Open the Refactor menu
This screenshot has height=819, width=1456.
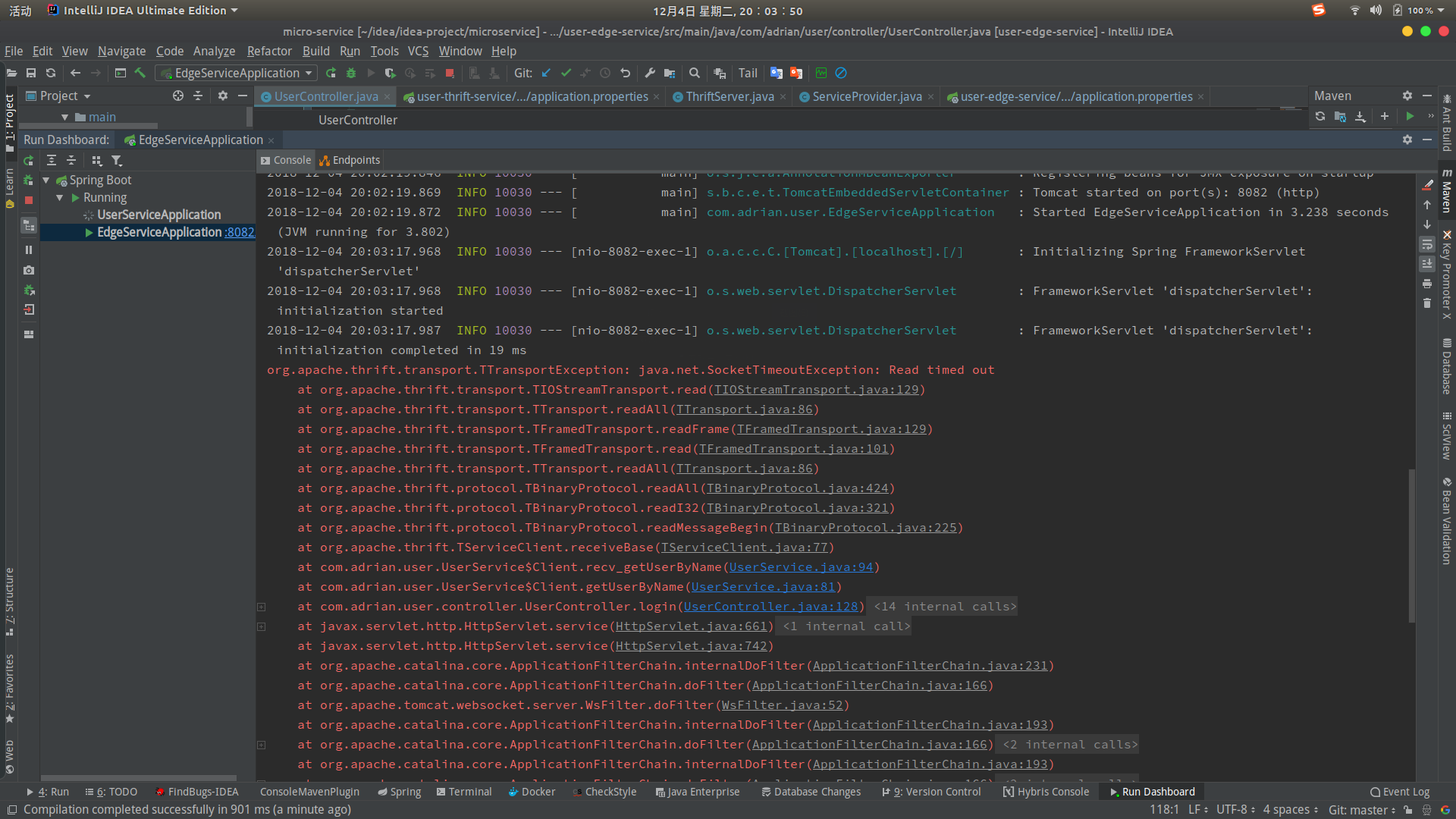click(269, 51)
